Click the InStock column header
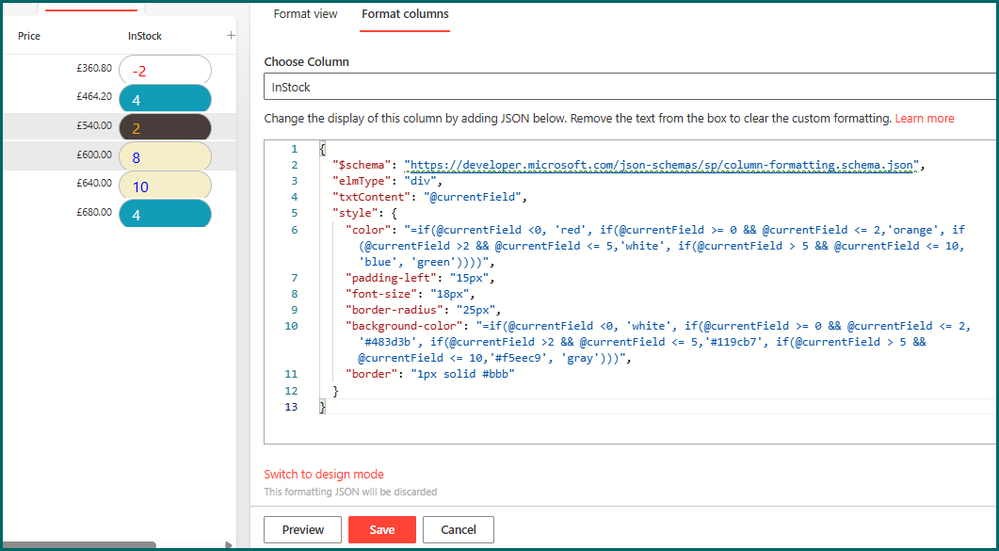 (145, 36)
